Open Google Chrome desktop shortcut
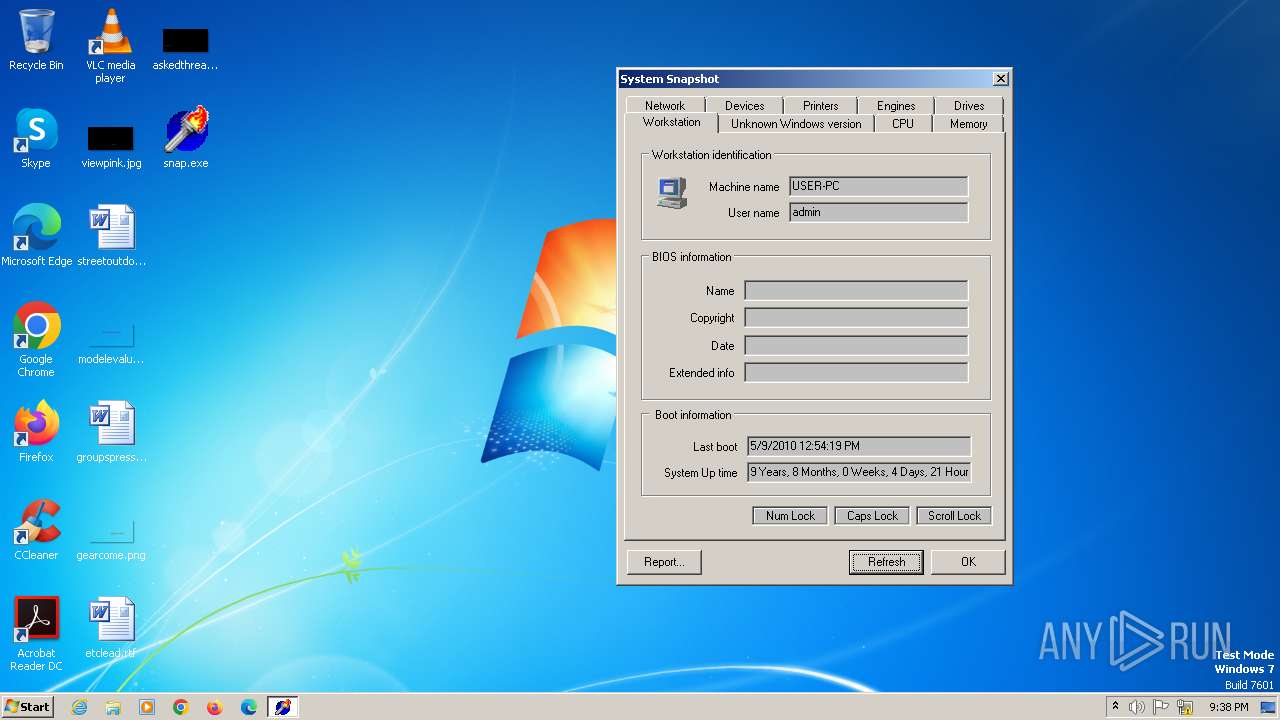The image size is (1280, 720). pyautogui.click(x=36, y=340)
